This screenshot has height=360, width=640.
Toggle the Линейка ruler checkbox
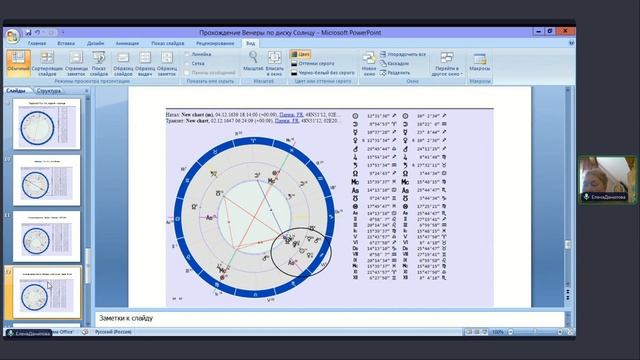[x=187, y=54]
